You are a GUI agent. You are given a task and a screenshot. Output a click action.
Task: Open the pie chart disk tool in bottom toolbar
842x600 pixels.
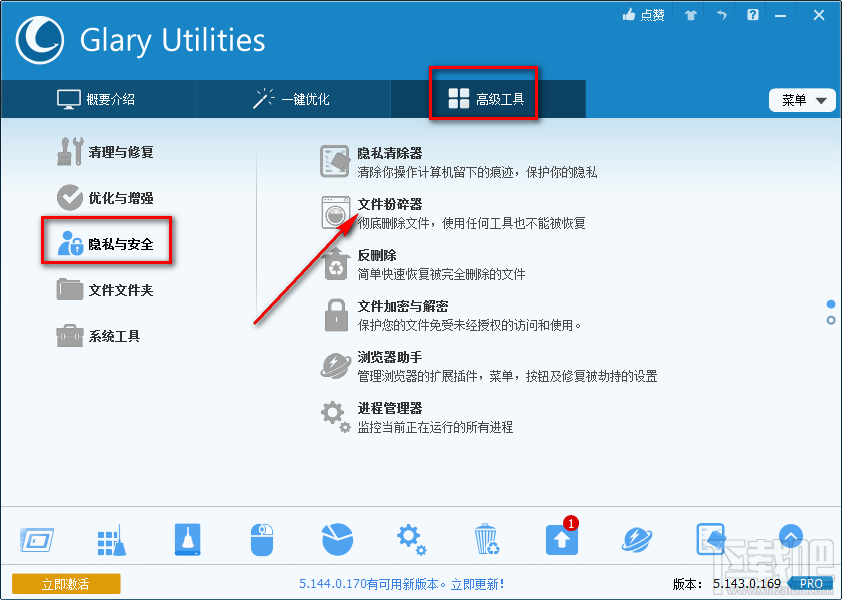tap(336, 538)
